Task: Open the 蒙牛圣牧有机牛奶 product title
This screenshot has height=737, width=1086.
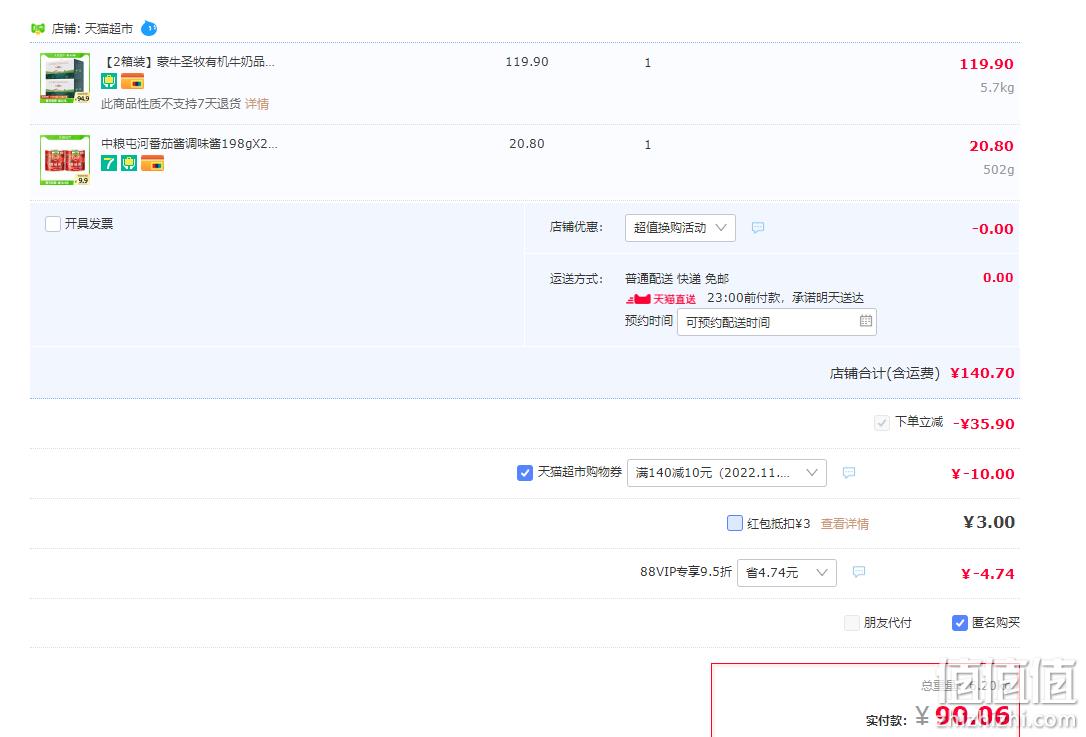Action: click(x=188, y=62)
